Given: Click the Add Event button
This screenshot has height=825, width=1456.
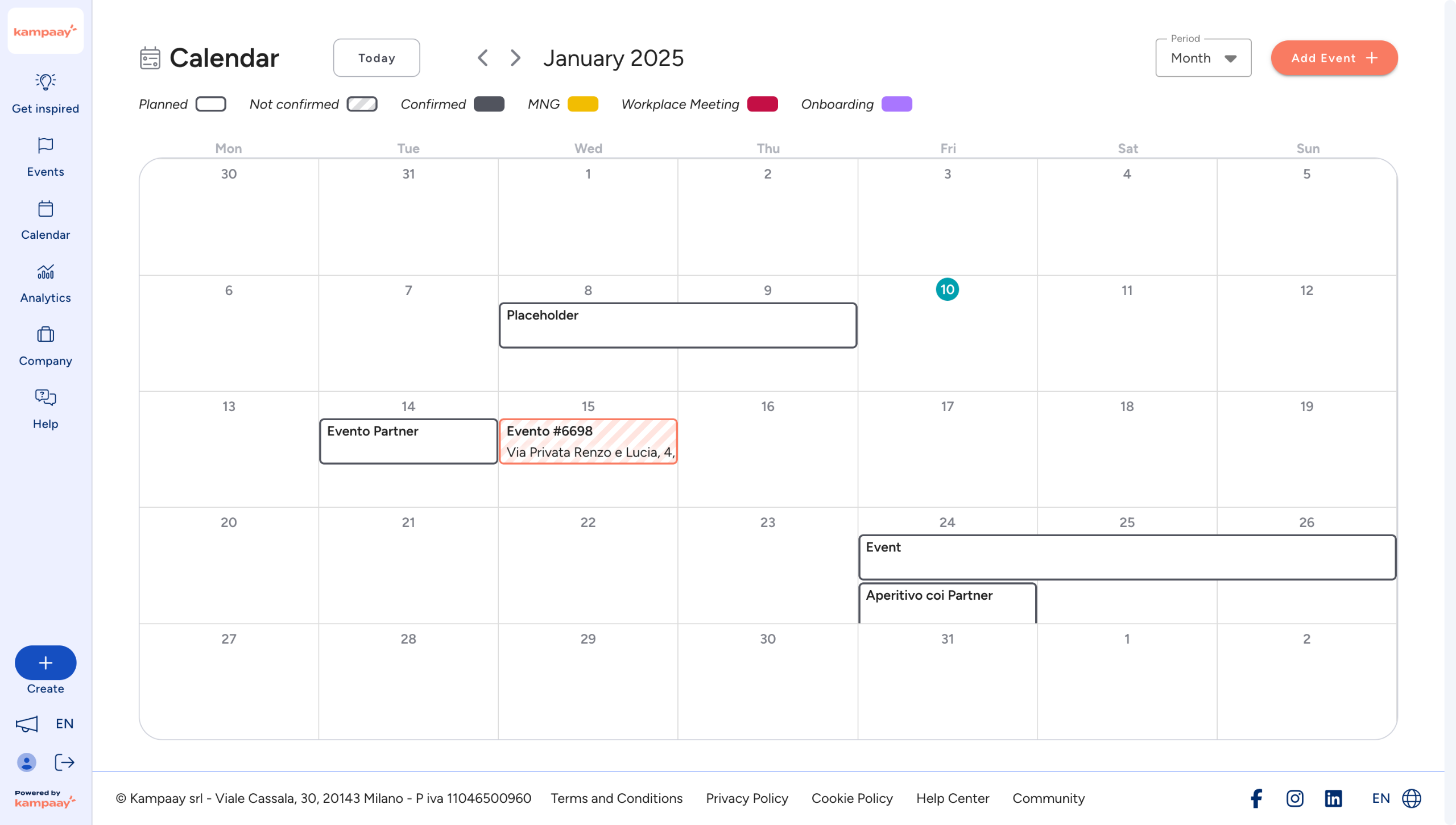Looking at the screenshot, I should click(1334, 58).
